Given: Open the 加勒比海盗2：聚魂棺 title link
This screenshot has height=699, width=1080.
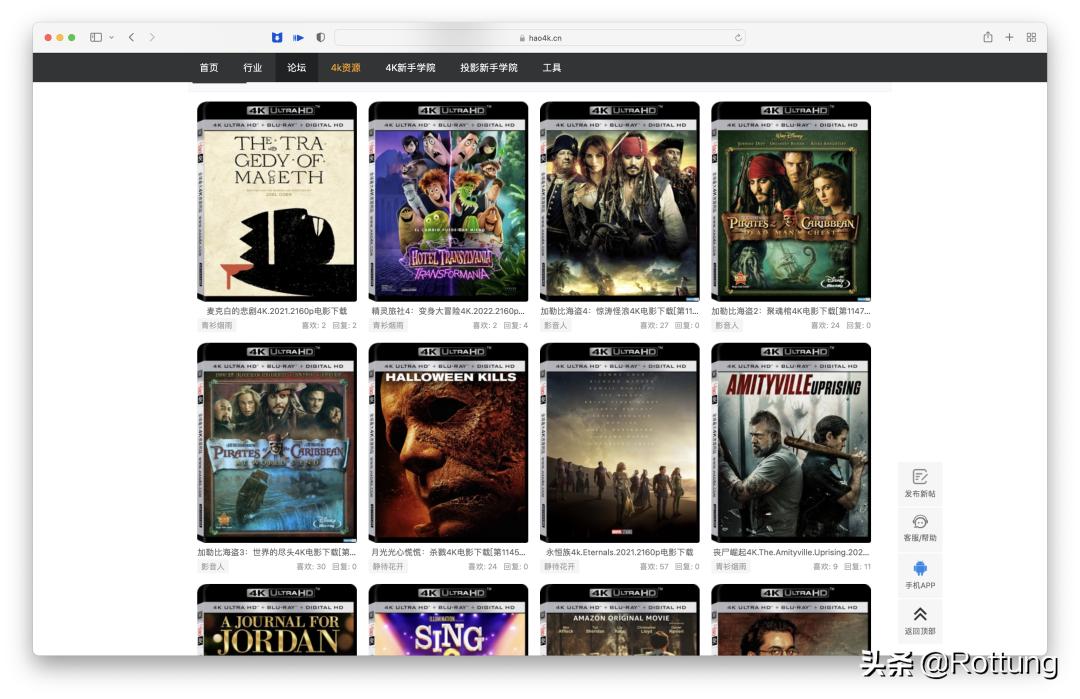Looking at the screenshot, I should point(791,311).
